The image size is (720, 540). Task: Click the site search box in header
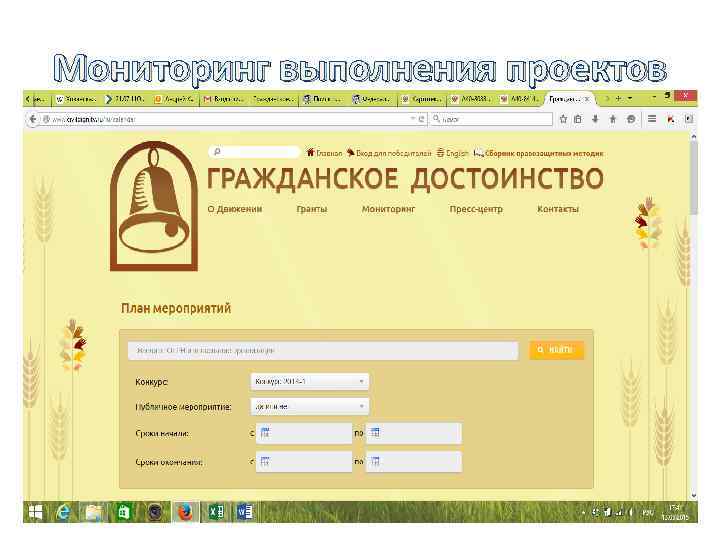click(x=254, y=152)
